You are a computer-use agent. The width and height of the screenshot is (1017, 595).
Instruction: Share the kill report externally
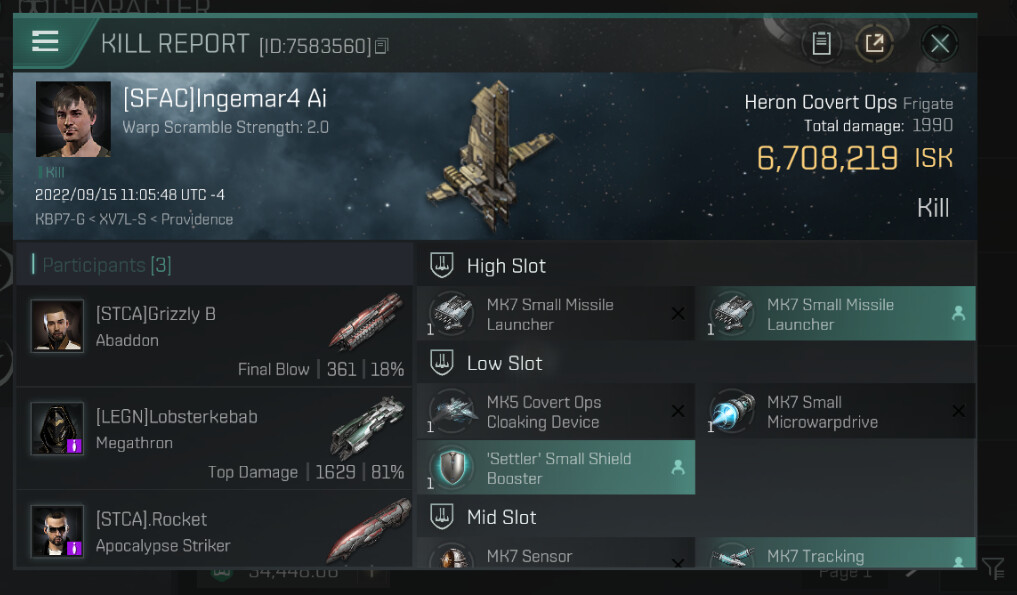tap(875, 43)
